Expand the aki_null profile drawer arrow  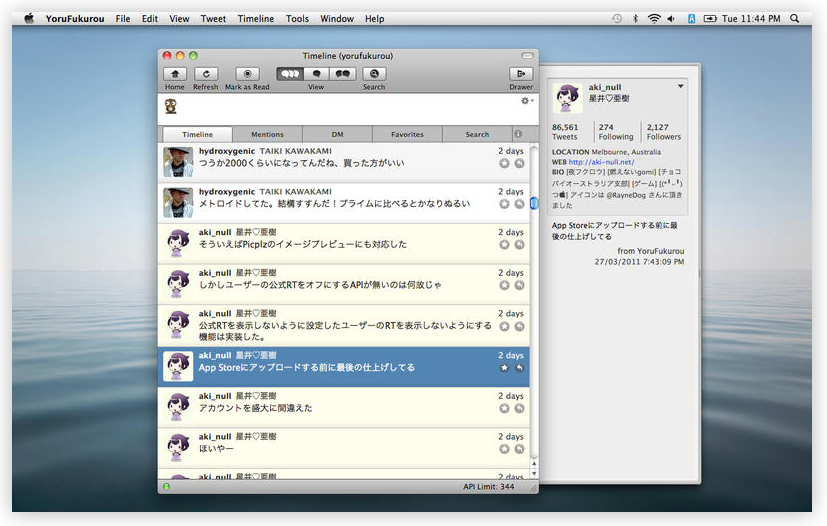(x=681, y=87)
